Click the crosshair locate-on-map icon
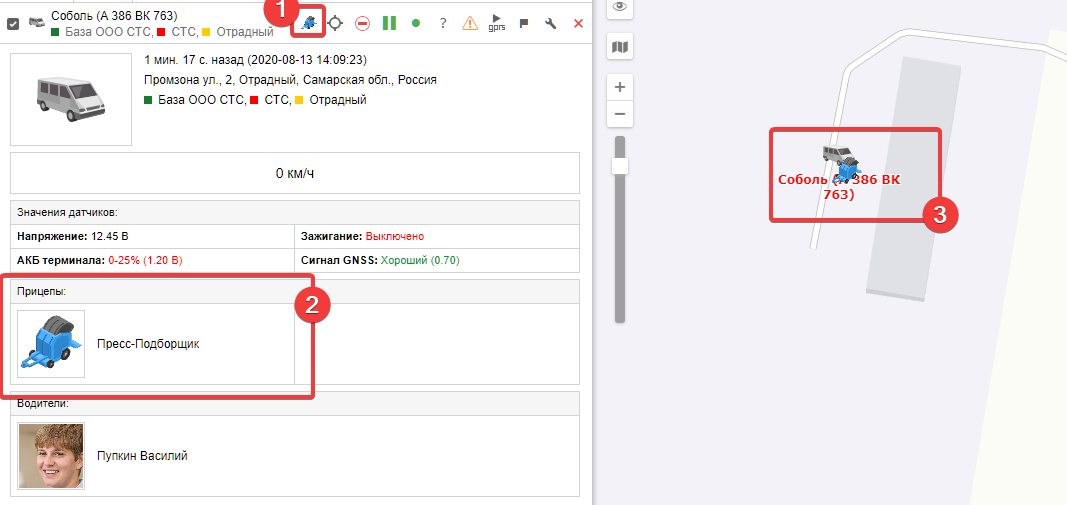Screen dimensions: 1067x505 (x=336, y=22)
